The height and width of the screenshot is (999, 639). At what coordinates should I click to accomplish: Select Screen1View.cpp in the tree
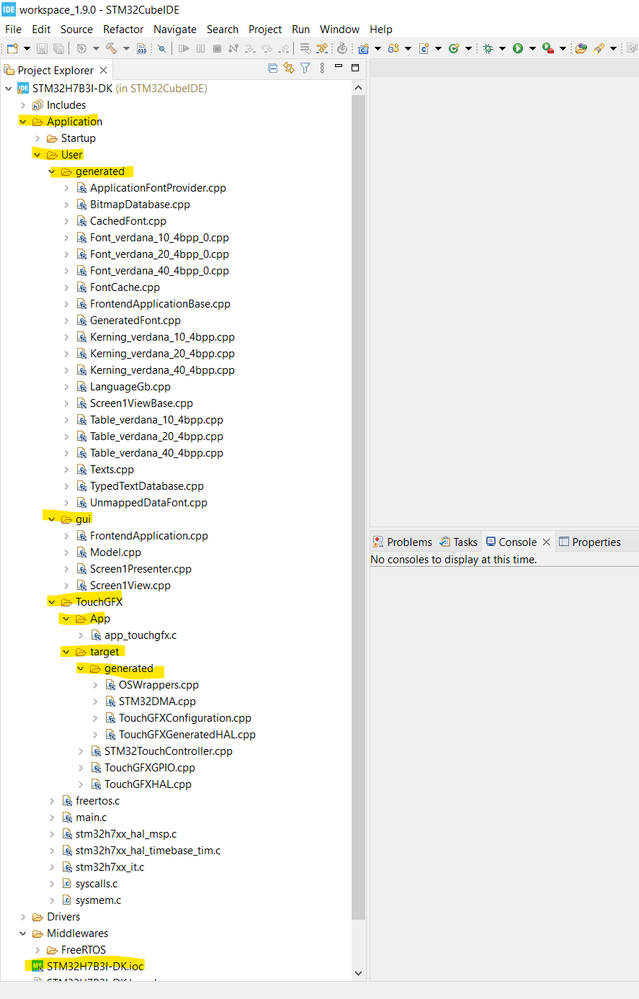(x=130, y=586)
